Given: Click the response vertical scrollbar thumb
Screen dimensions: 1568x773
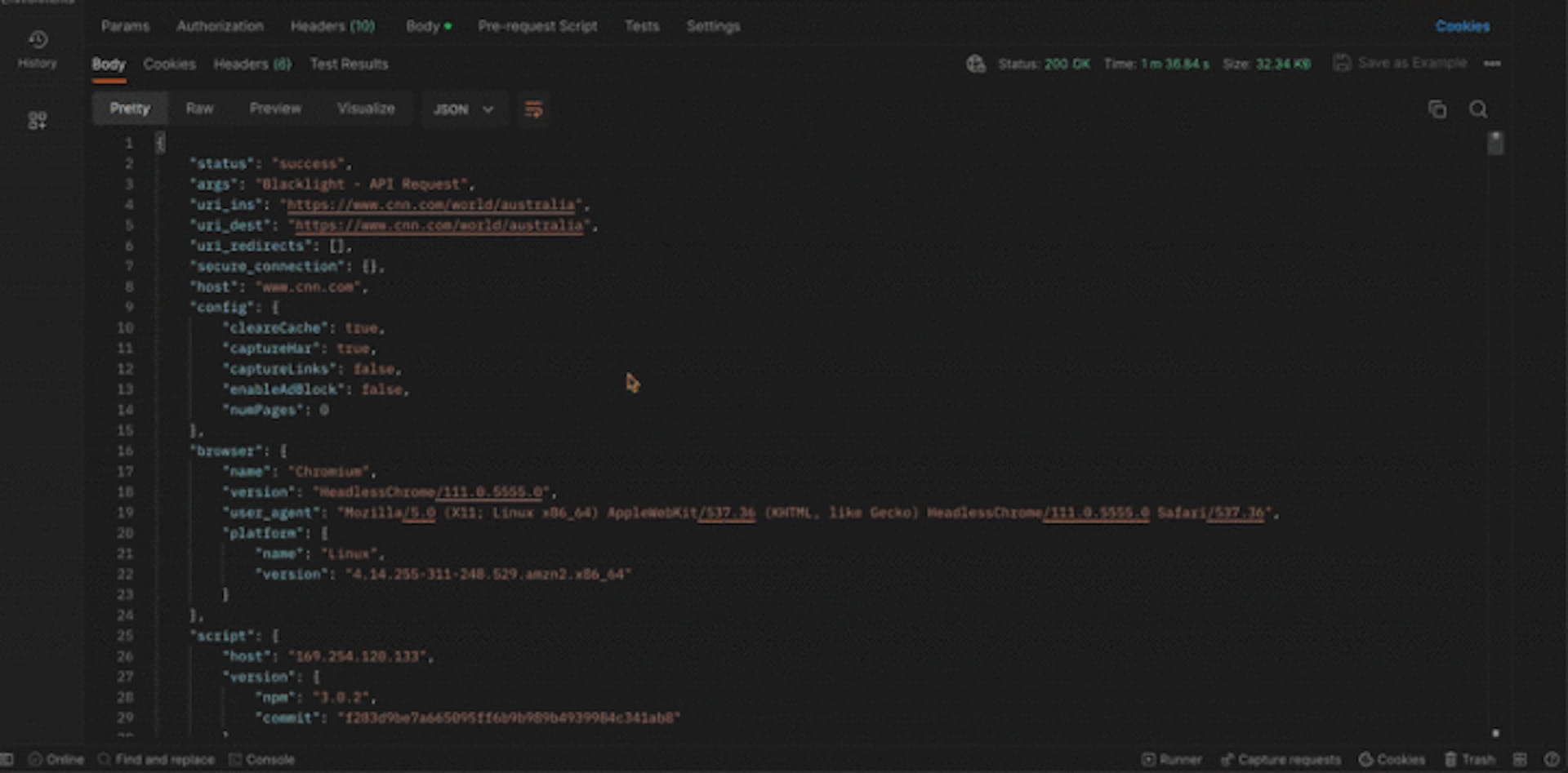Looking at the screenshot, I should click(1495, 144).
